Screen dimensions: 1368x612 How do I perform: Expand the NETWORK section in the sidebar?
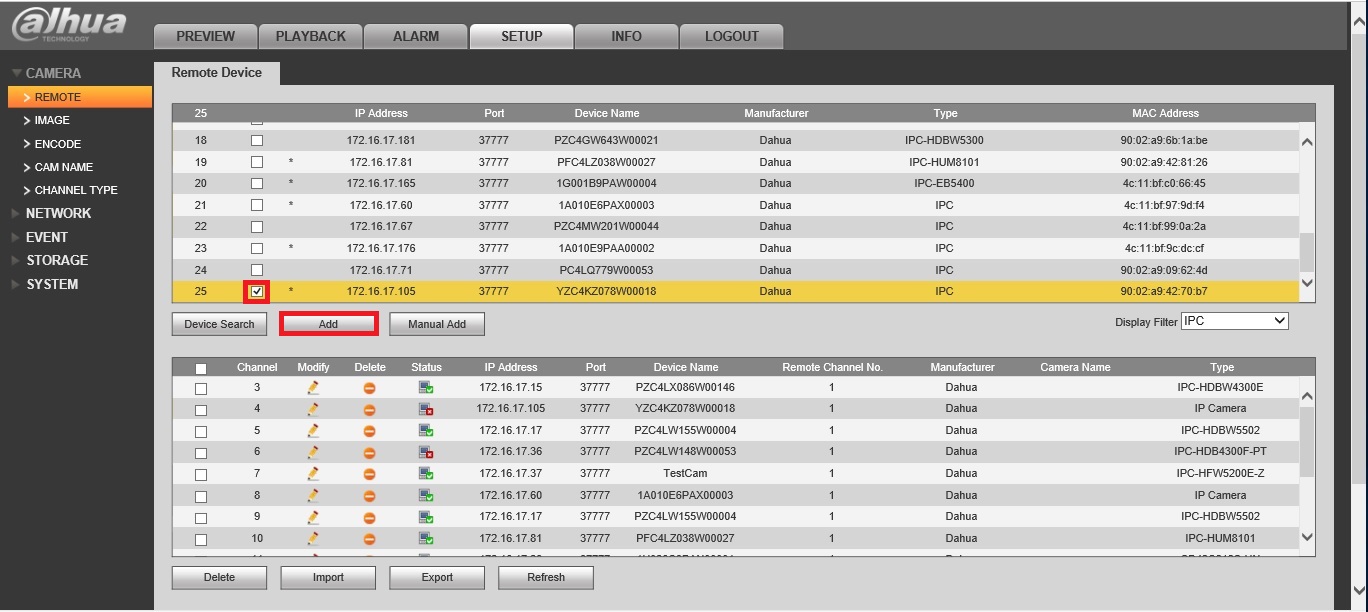[x=58, y=213]
